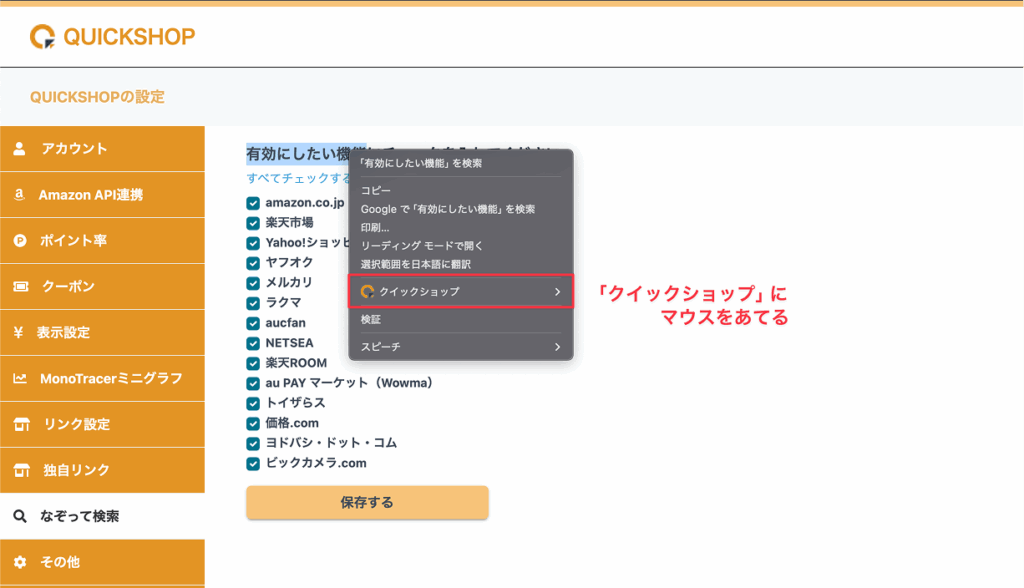Uncheck the ヨドバシ・ドット・コム checkbox
The height and width of the screenshot is (588, 1024).
click(253, 444)
